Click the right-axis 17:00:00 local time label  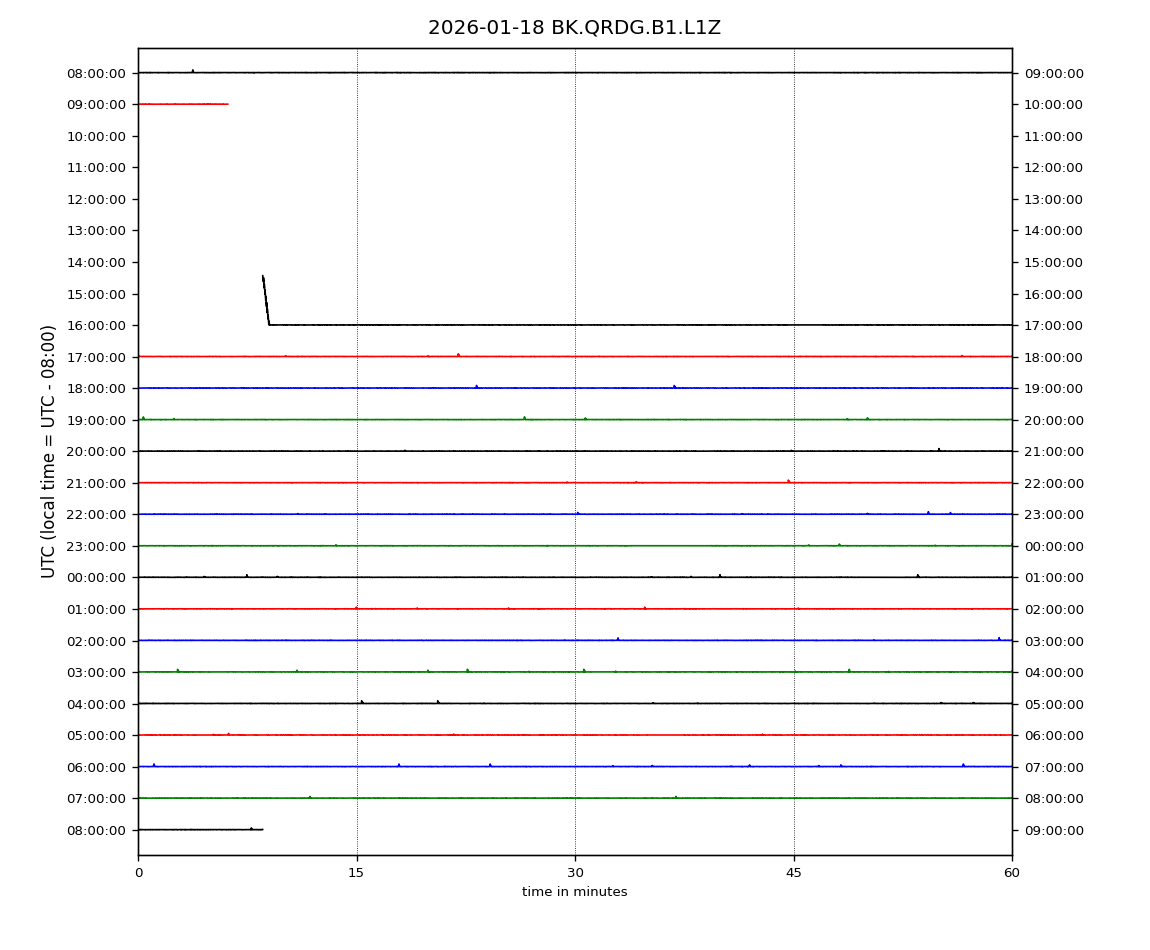coord(1053,325)
